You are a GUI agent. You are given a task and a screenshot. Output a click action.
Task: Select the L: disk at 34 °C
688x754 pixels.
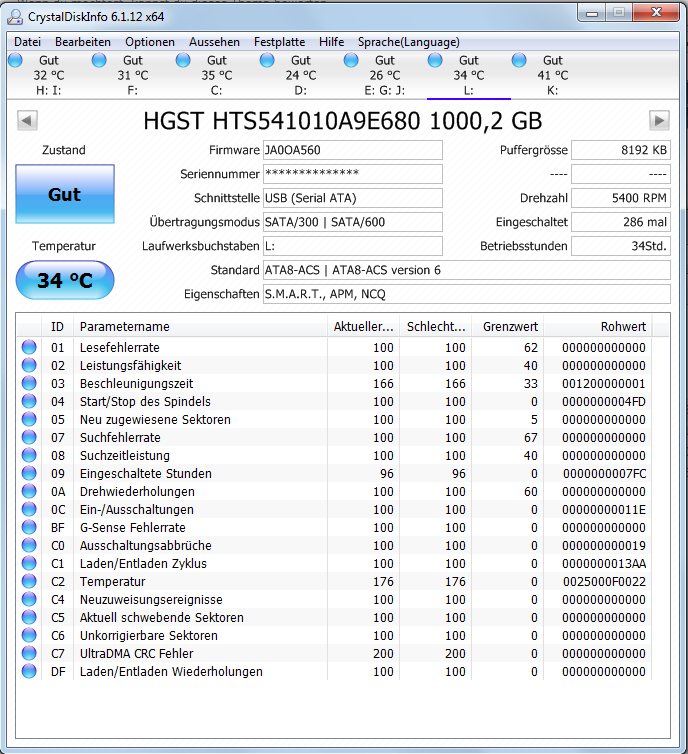469,75
